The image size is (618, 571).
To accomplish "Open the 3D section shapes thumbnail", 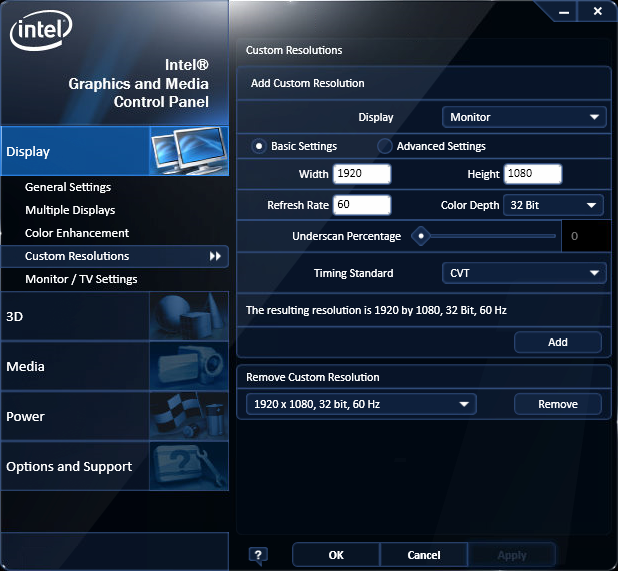I will coord(189,316).
